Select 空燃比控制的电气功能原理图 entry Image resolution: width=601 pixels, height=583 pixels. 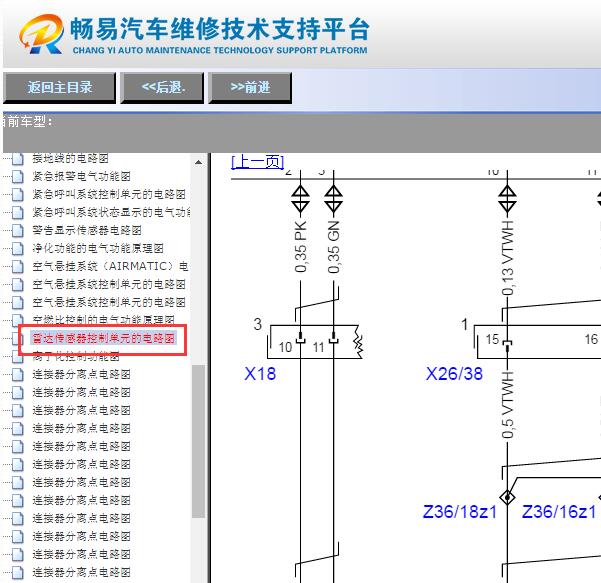tap(103, 320)
